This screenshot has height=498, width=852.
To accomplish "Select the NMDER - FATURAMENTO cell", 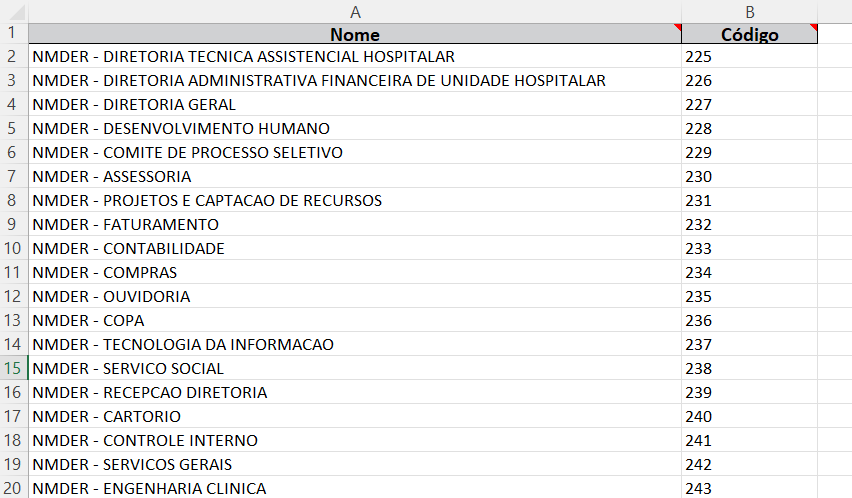I will click(125, 225).
